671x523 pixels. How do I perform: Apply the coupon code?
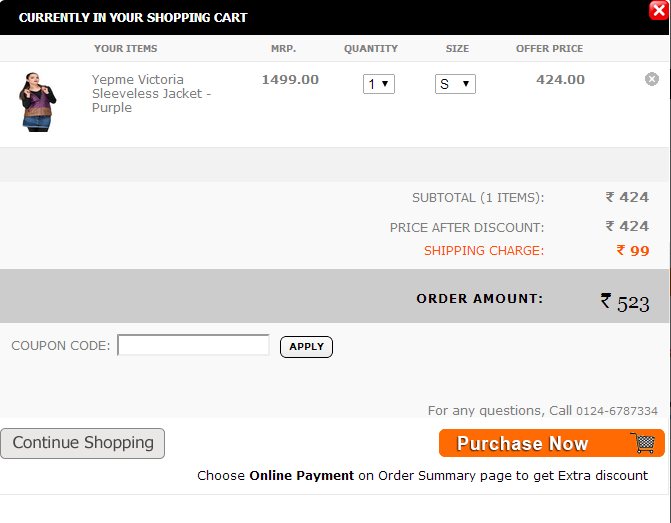click(x=306, y=347)
